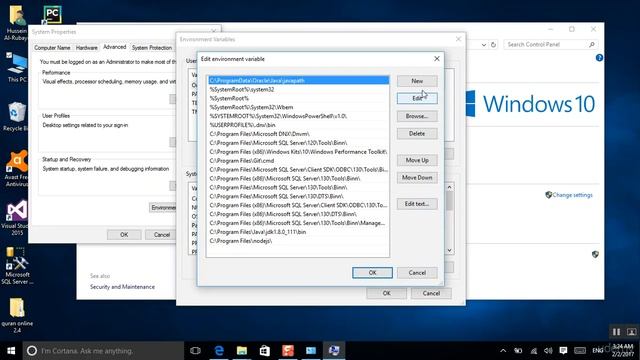Screen dimensions: 640x360
Task: Select the WindowsPowerShell\v1.0 path entry
Action: [x=298, y=116]
